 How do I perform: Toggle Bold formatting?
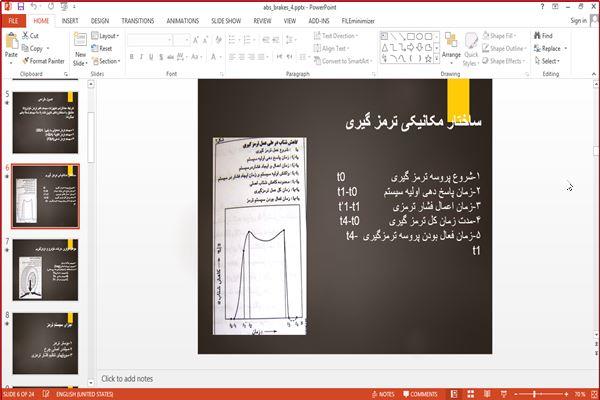point(132,57)
